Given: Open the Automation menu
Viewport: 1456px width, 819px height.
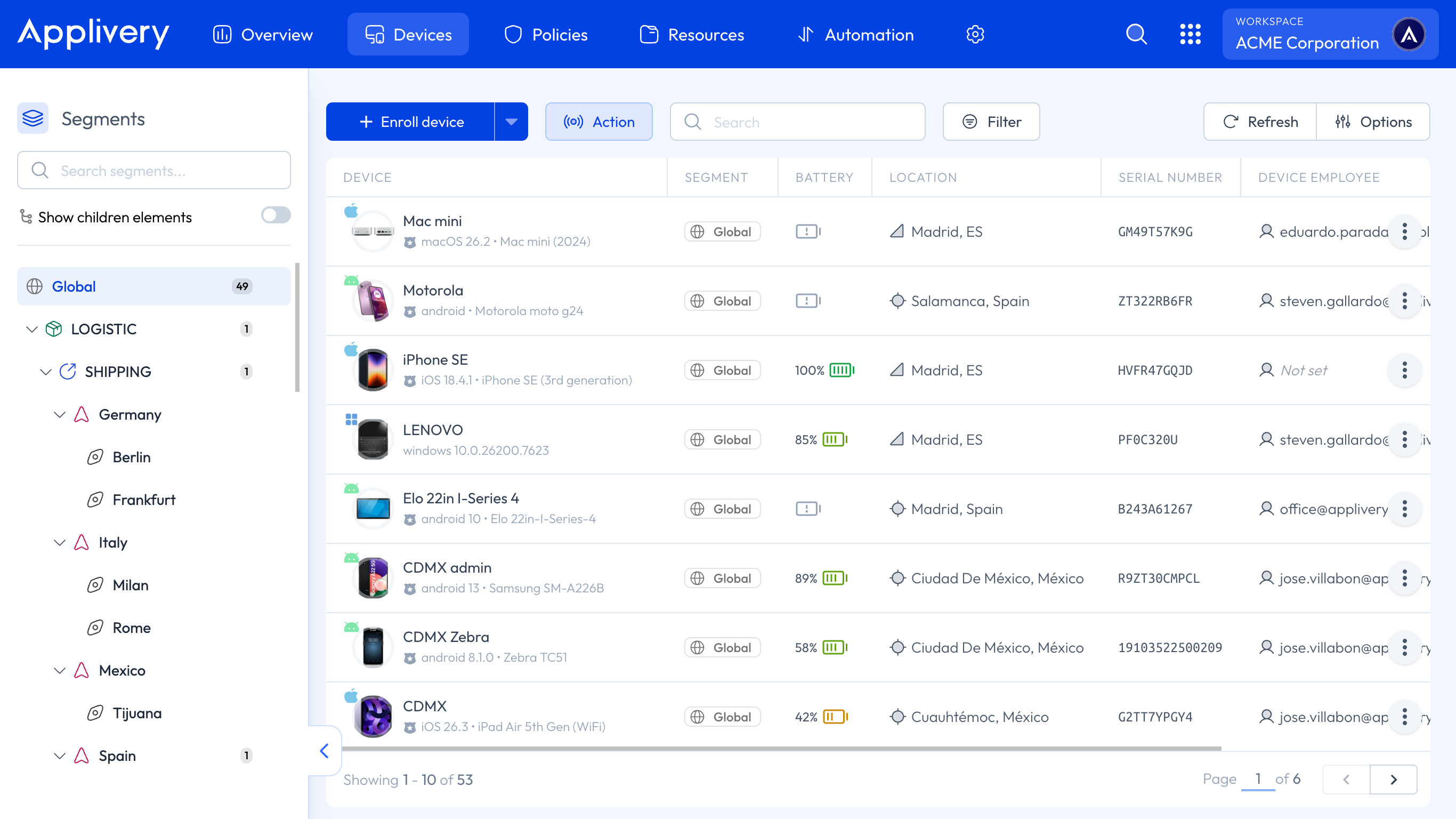Looking at the screenshot, I should click(856, 35).
